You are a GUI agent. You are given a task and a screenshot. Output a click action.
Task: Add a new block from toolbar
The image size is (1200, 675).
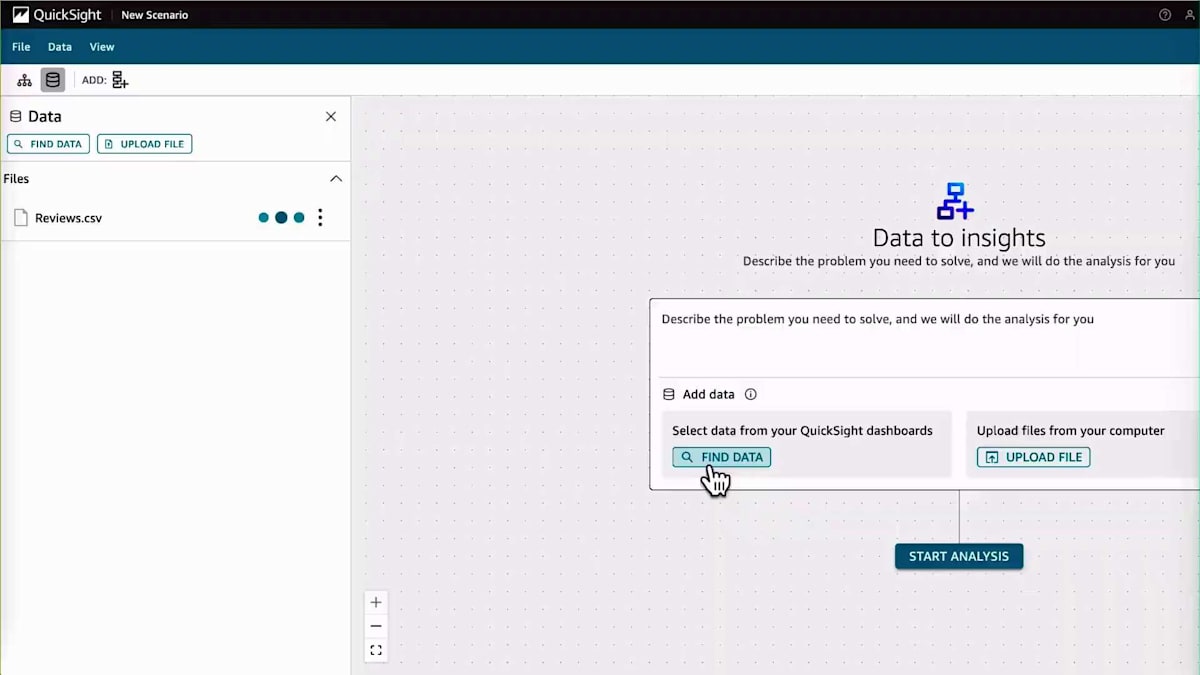[x=120, y=80]
